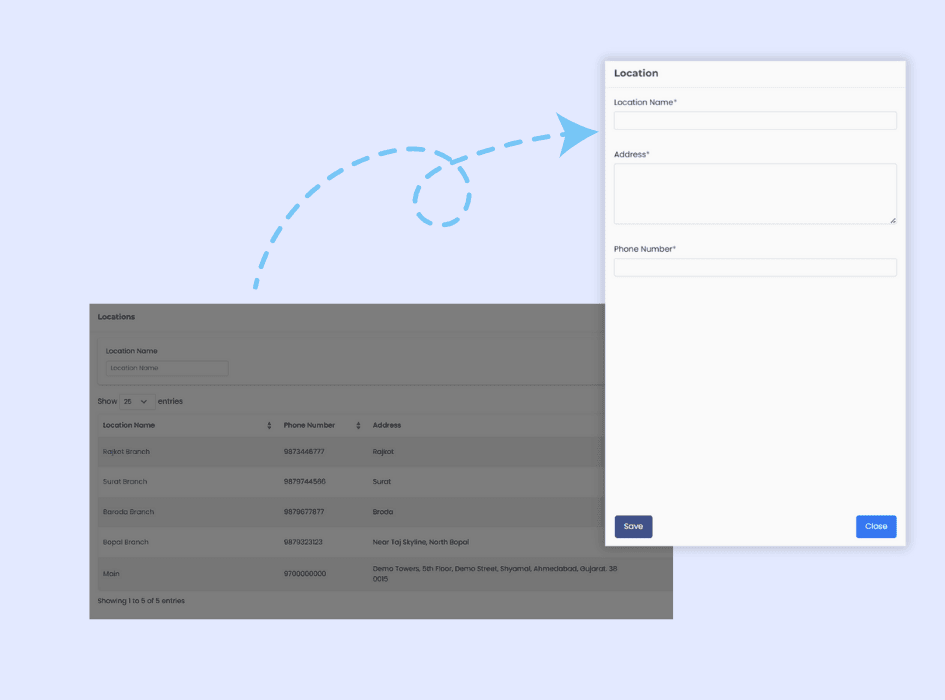This screenshot has width=945, height=700.
Task: Select the Baroda Branch row name
Action: (x=128, y=512)
